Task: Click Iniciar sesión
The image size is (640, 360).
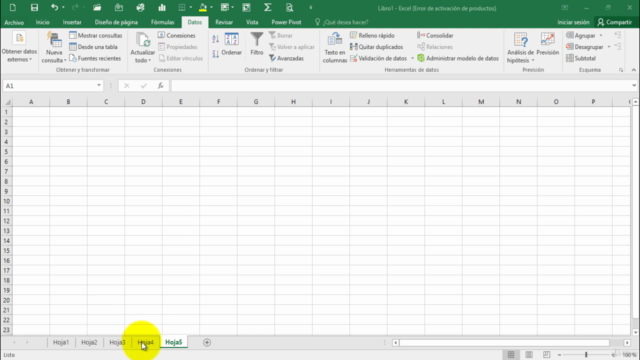Action: tap(573, 22)
